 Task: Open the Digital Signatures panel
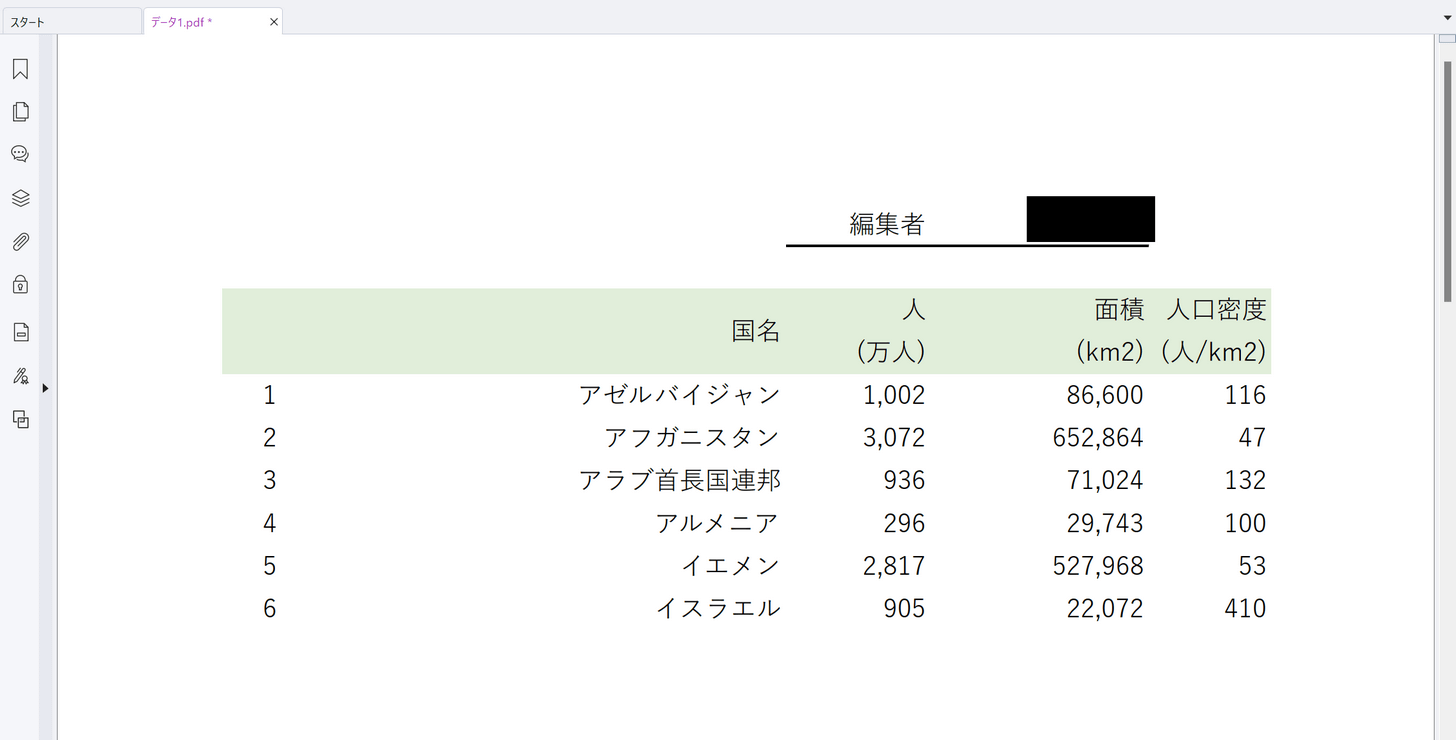(20, 376)
